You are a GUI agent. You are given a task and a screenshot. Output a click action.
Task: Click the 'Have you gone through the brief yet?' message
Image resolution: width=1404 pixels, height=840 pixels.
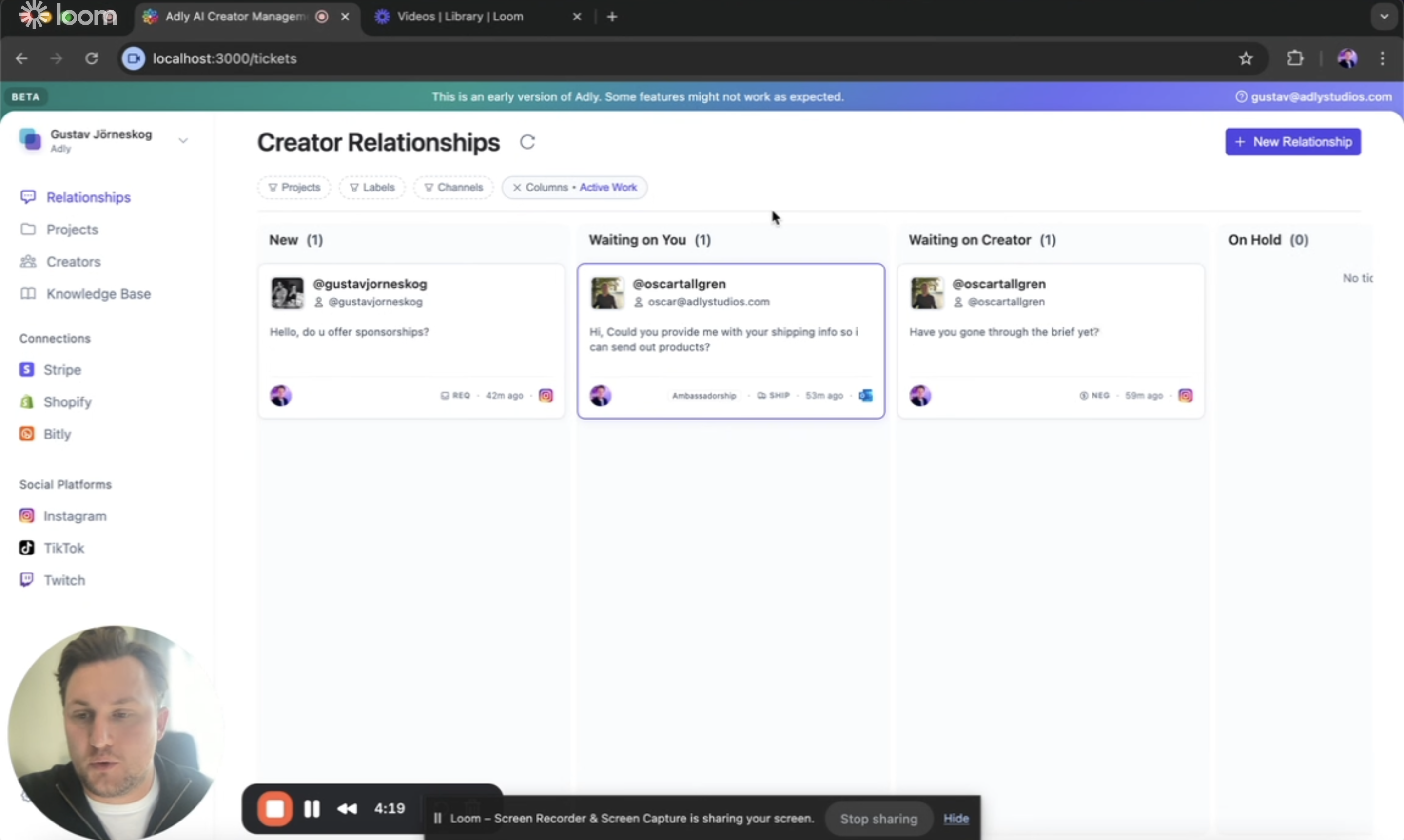click(1004, 332)
